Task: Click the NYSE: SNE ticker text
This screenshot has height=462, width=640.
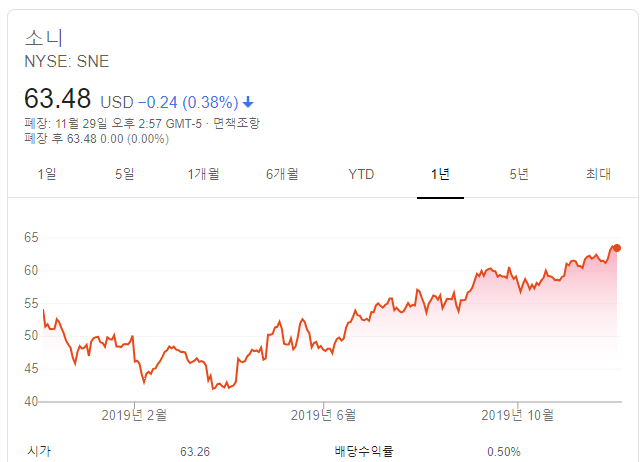Action: point(67,62)
